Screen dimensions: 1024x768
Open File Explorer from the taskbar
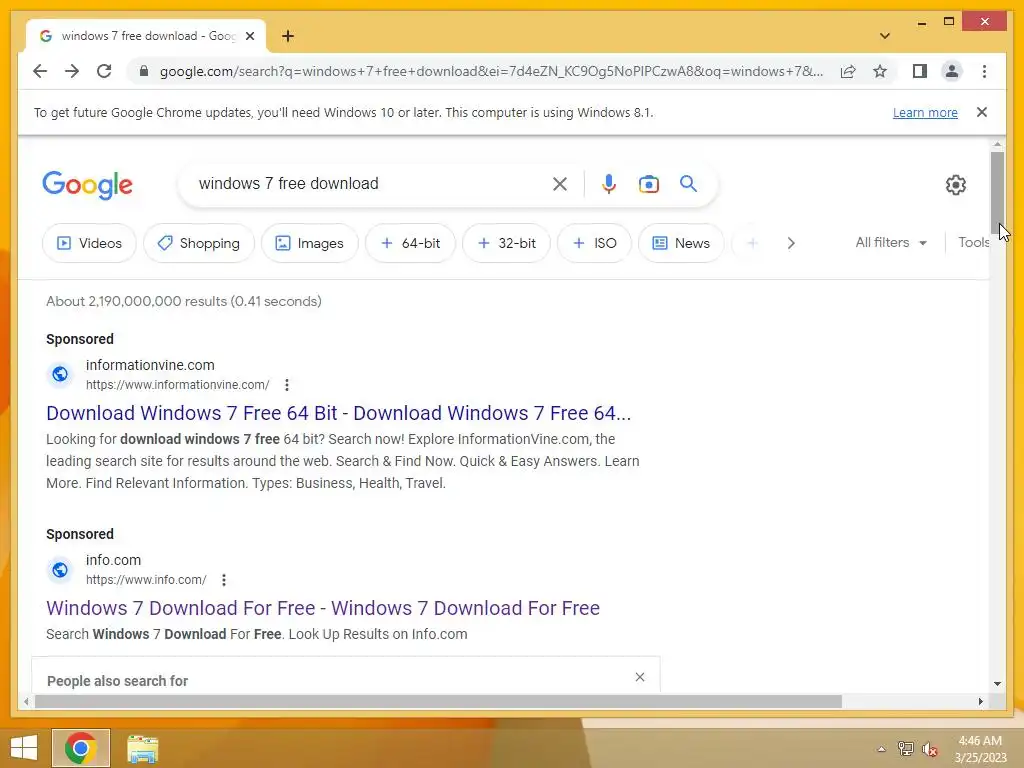pos(142,748)
